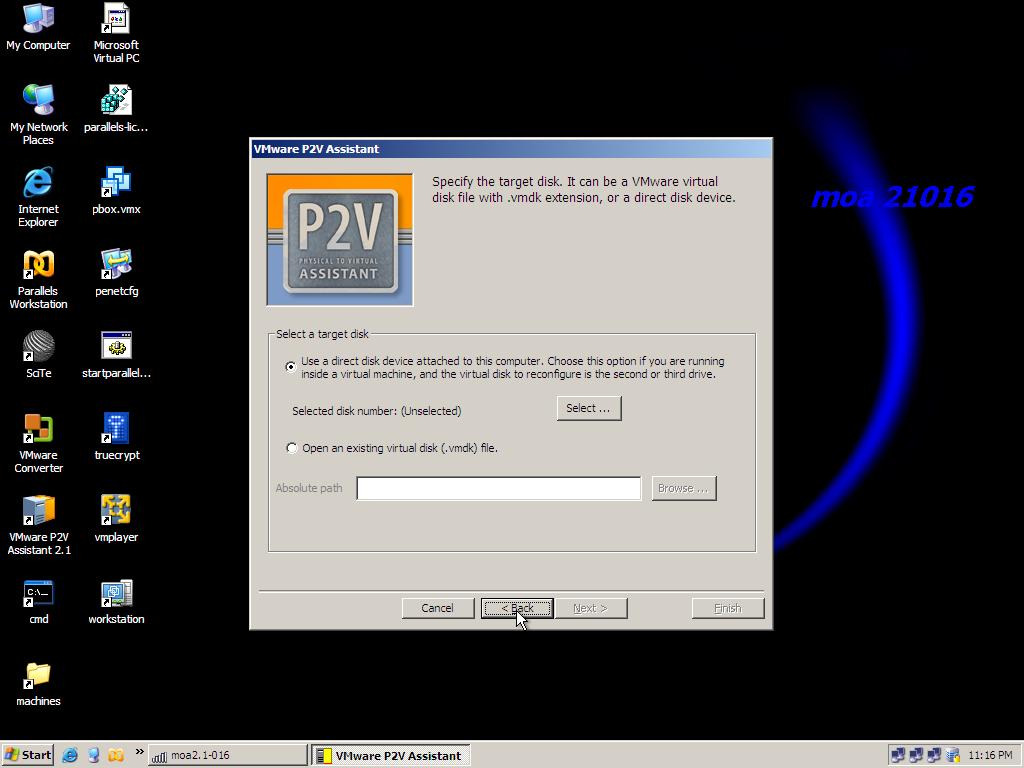Image resolution: width=1024 pixels, height=768 pixels.
Task: Open the pbox.vmx file icon
Action: pos(116,183)
